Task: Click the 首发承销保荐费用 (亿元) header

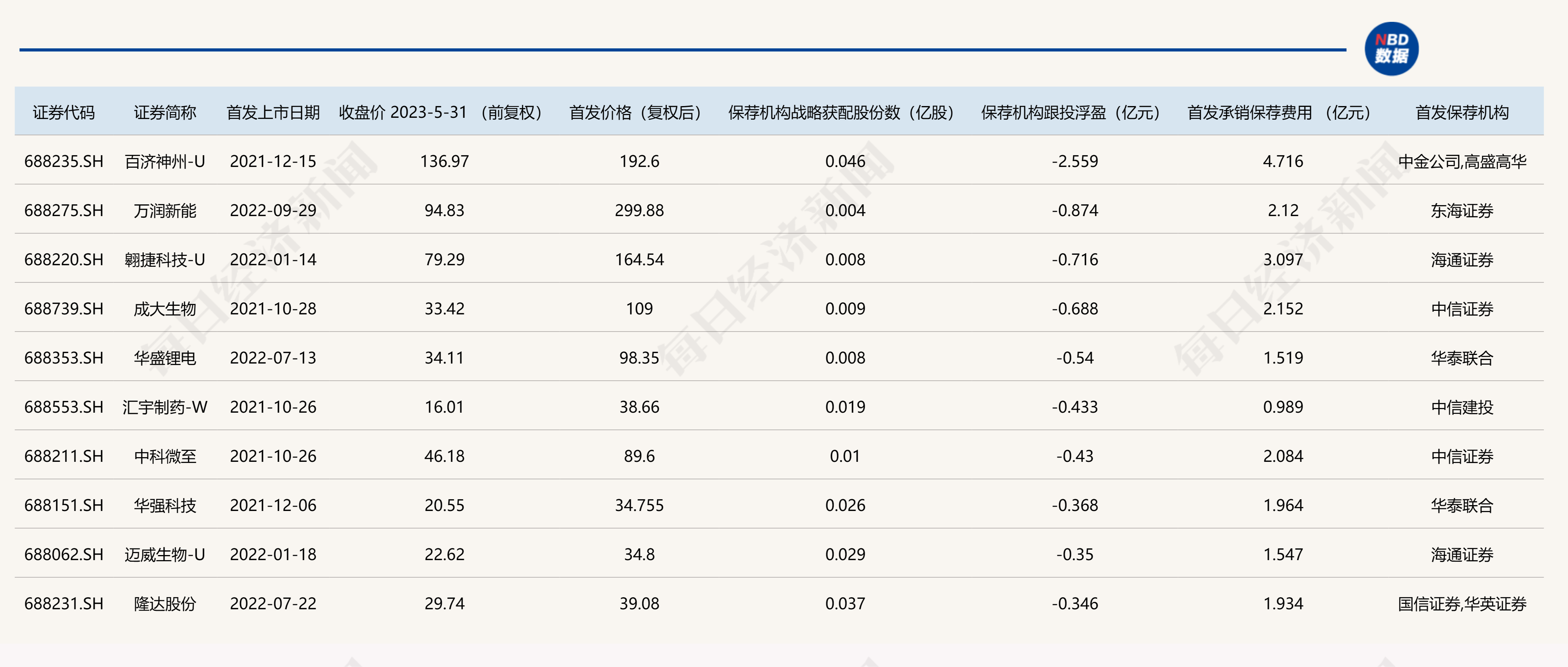Action: pos(1279,113)
